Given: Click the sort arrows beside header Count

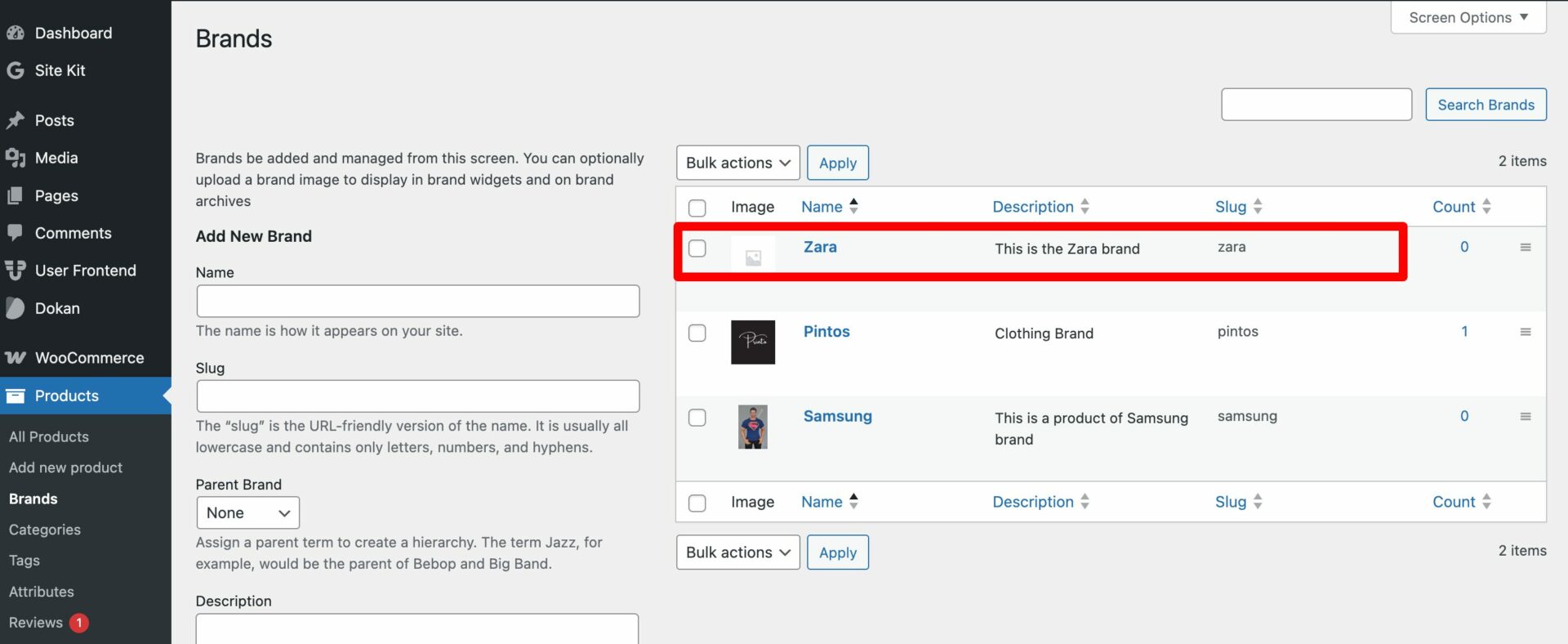Looking at the screenshot, I should tap(1486, 206).
